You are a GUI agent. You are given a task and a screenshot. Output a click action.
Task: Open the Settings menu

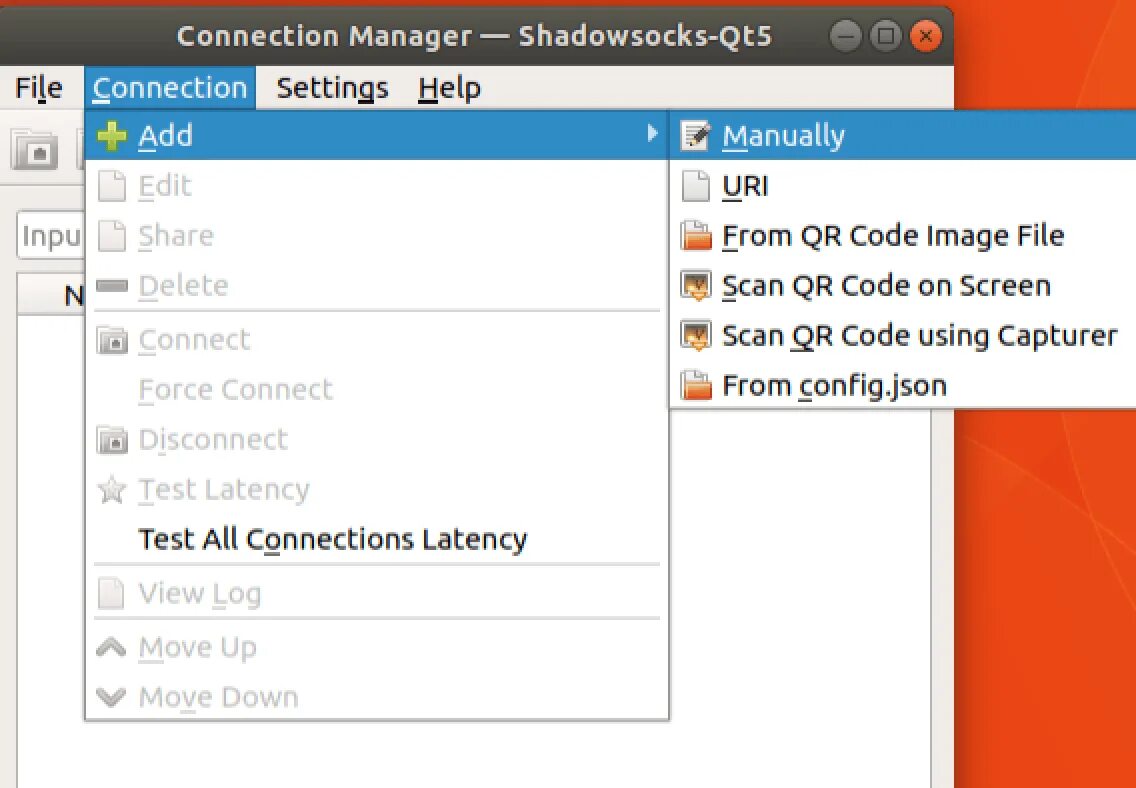[x=332, y=88]
